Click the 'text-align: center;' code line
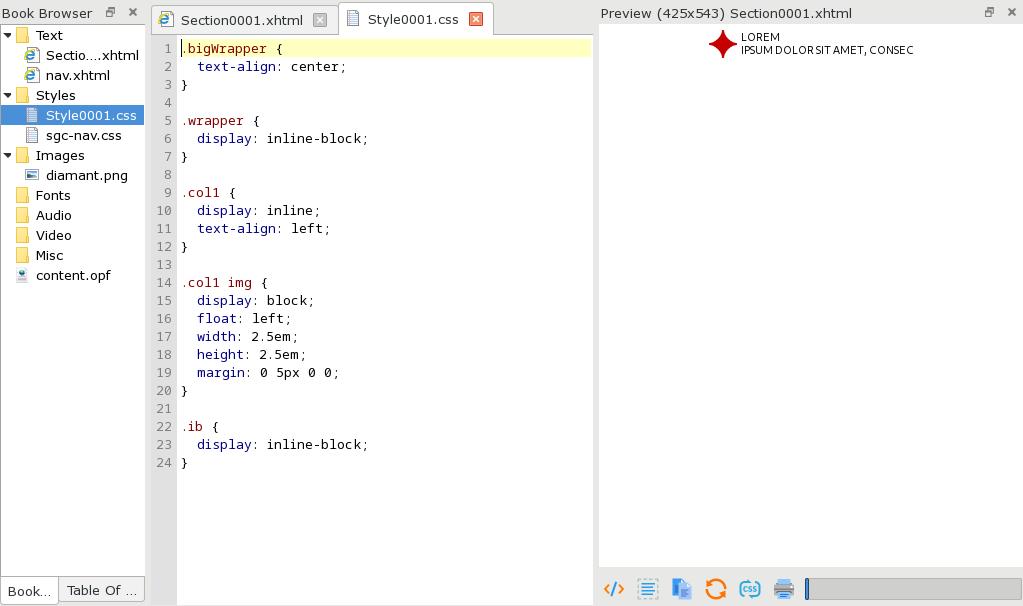The image size is (1023, 606). tap(271, 67)
